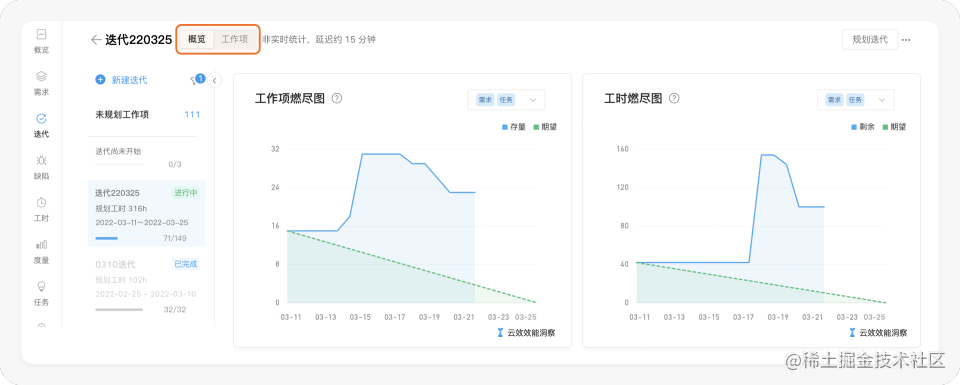Open the 工时 clock sidebar icon
The image size is (960, 385).
(x=41, y=203)
